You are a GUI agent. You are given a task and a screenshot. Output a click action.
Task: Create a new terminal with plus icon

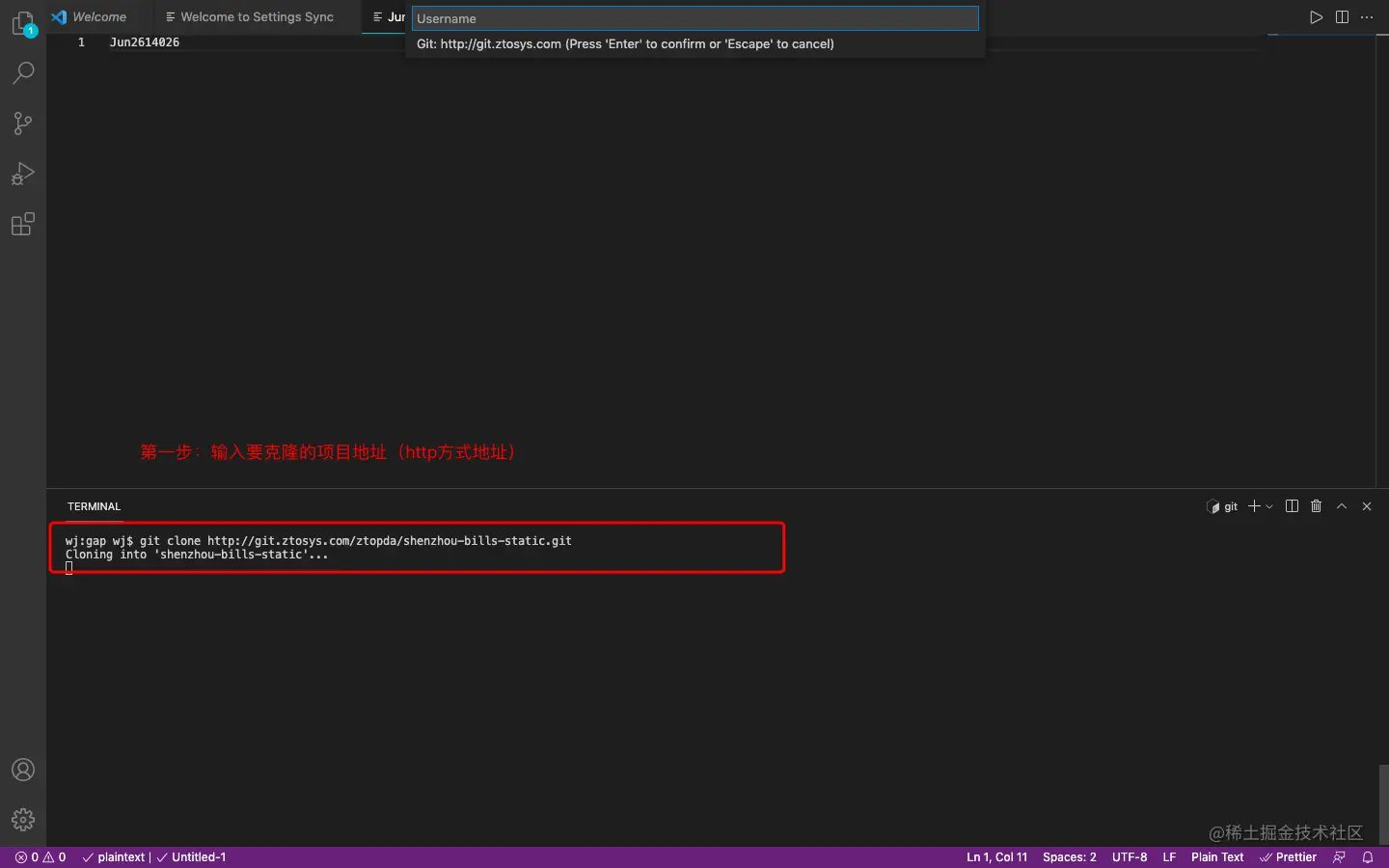(x=1254, y=506)
